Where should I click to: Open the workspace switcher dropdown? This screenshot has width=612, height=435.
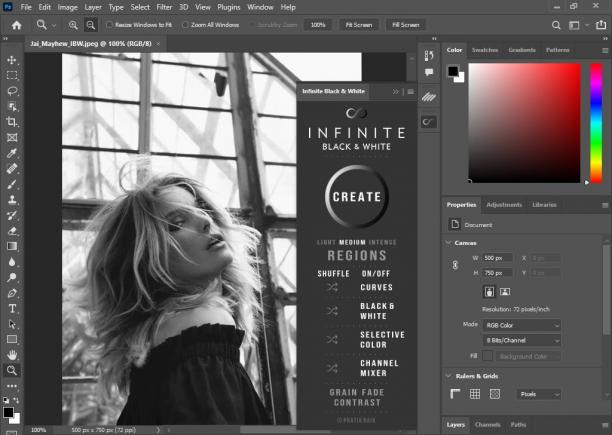(576, 25)
